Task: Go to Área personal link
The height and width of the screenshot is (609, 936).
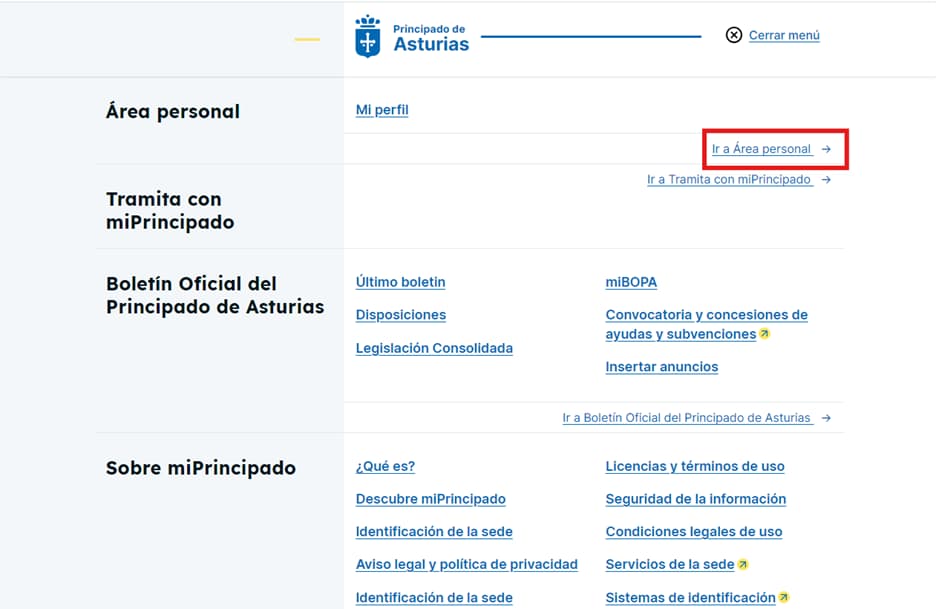Action: pyautogui.click(x=761, y=149)
